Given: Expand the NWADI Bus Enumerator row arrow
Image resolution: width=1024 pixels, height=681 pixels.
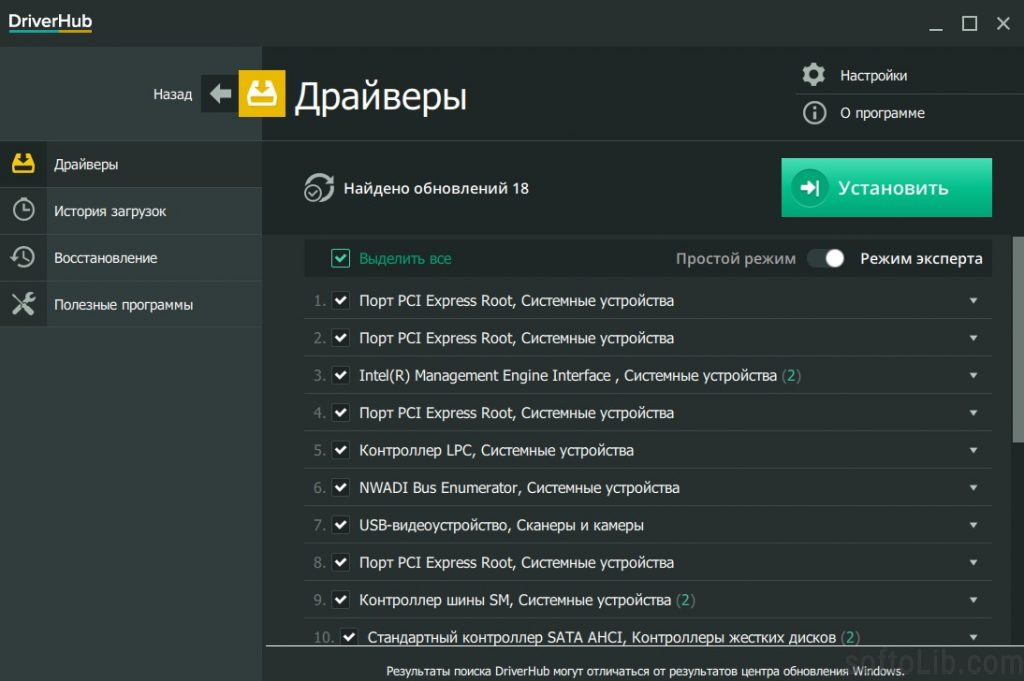Looking at the screenshot, I should pyautogui.click(x=973, y=487).
